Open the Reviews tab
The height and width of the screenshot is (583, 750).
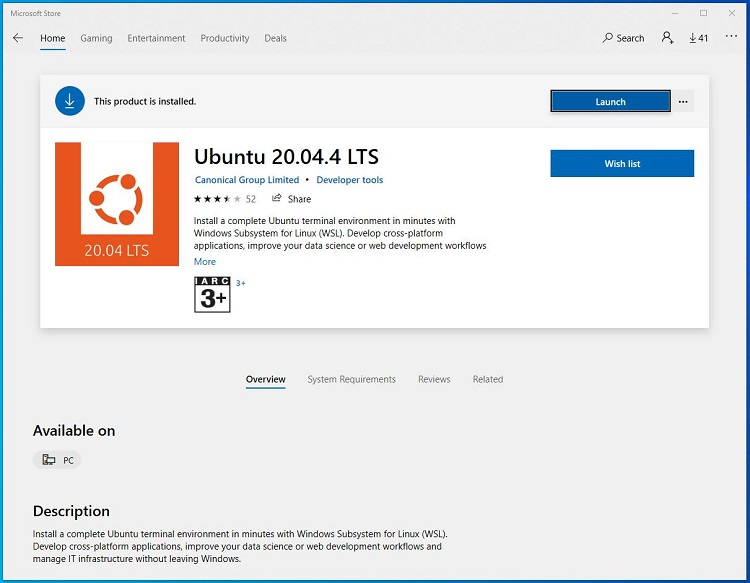[434, 379]
